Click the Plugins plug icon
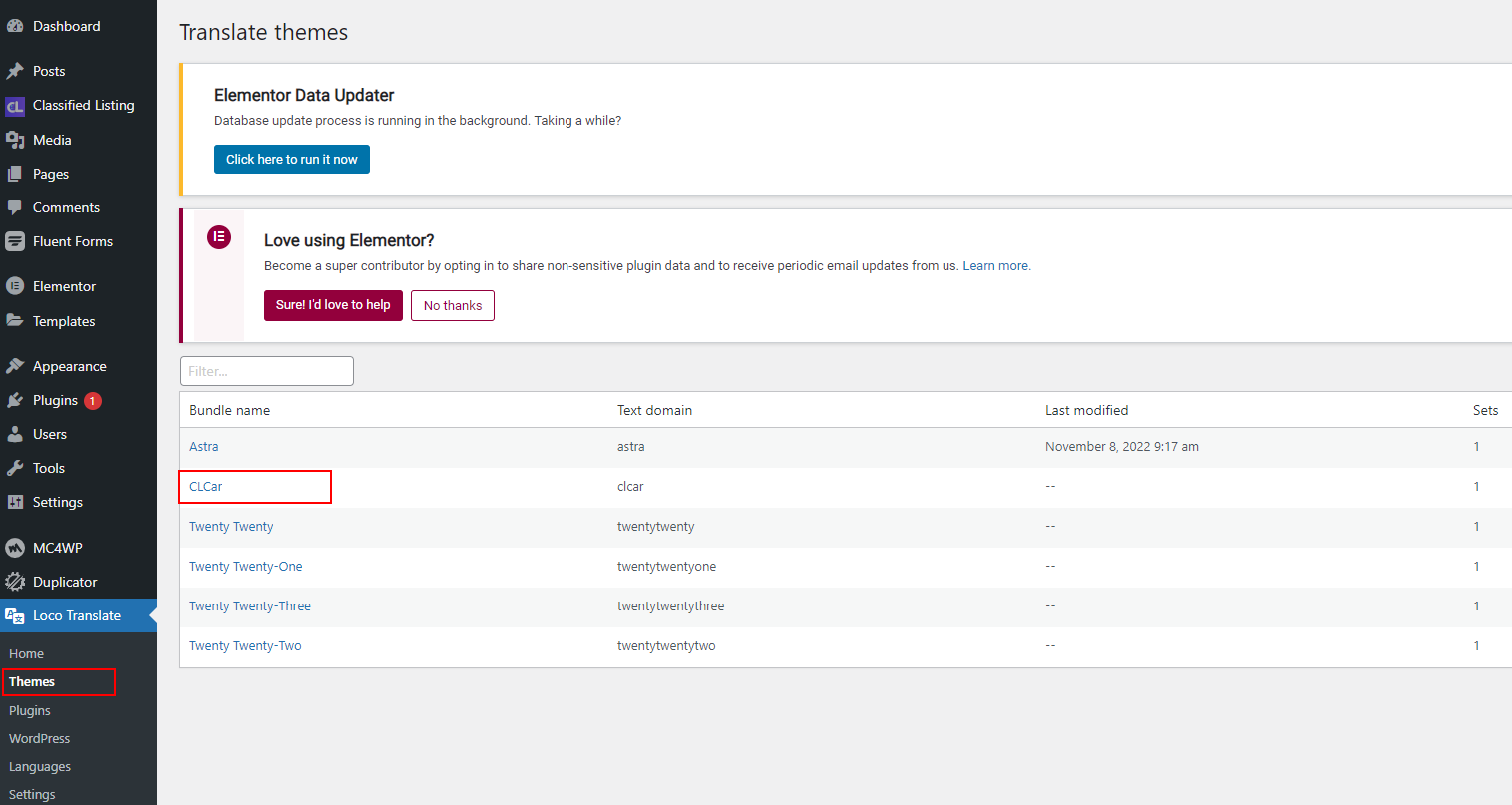This screenshot has height=805, width=1512. [x=15, y=400]
